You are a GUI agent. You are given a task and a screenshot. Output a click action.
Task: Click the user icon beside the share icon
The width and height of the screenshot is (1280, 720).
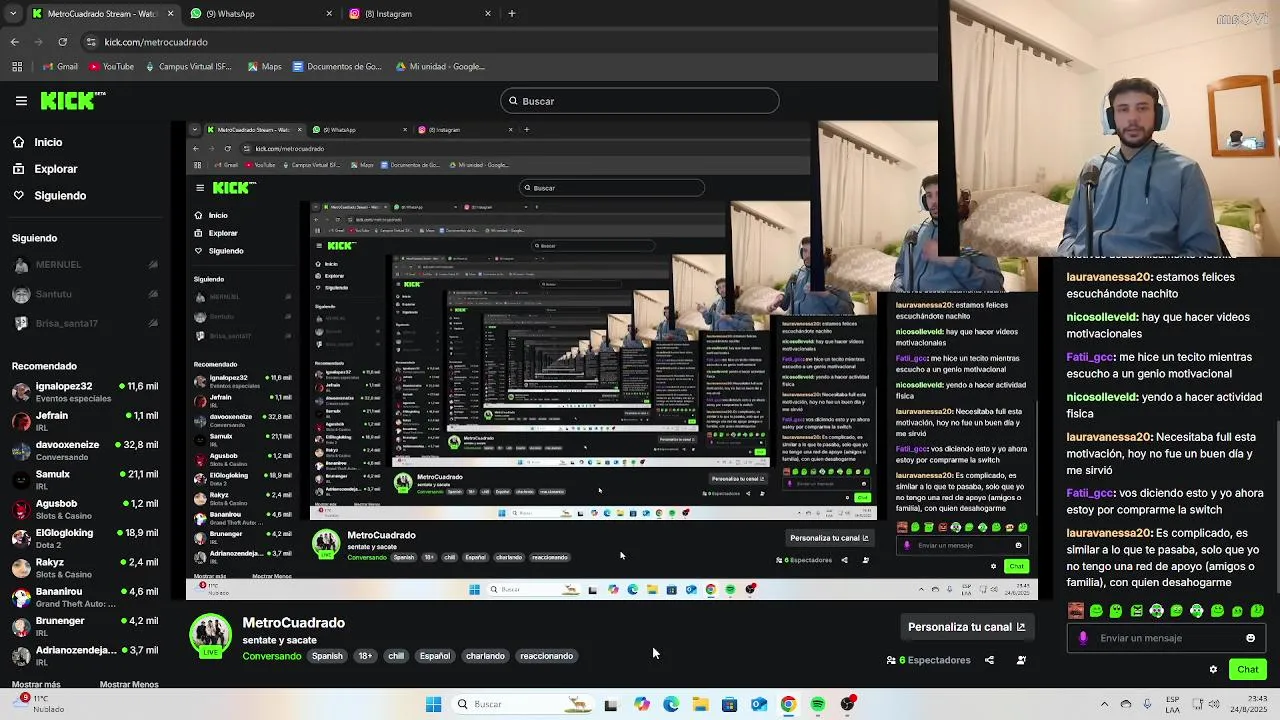[x=1021, y=660]
